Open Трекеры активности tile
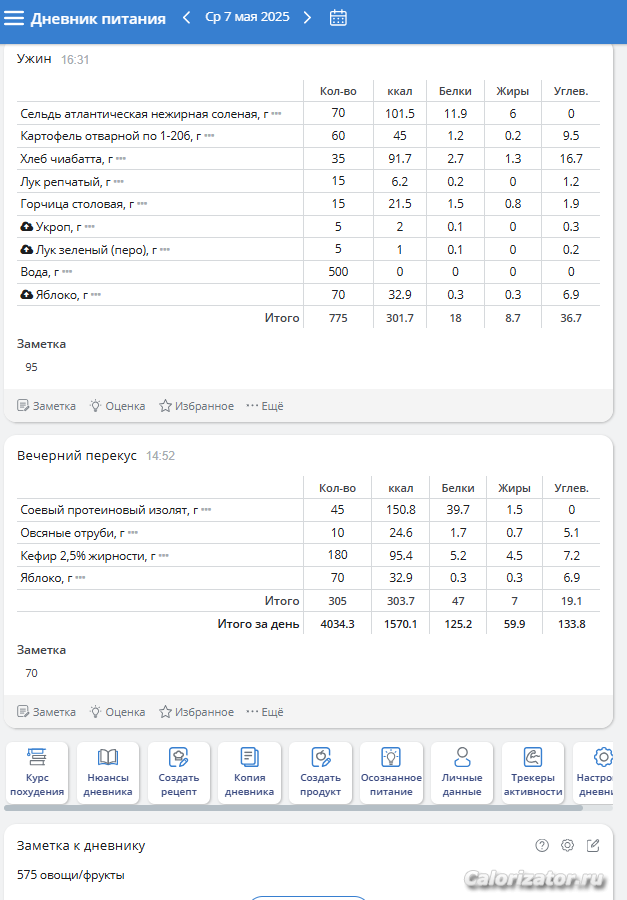This screenshot has width=627, height=900. (x=533, y=773)
